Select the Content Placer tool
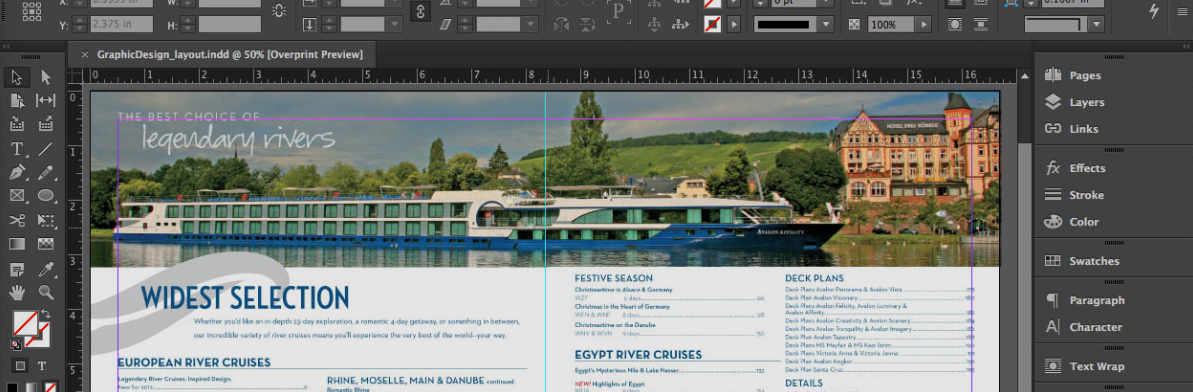 (46, 124)
